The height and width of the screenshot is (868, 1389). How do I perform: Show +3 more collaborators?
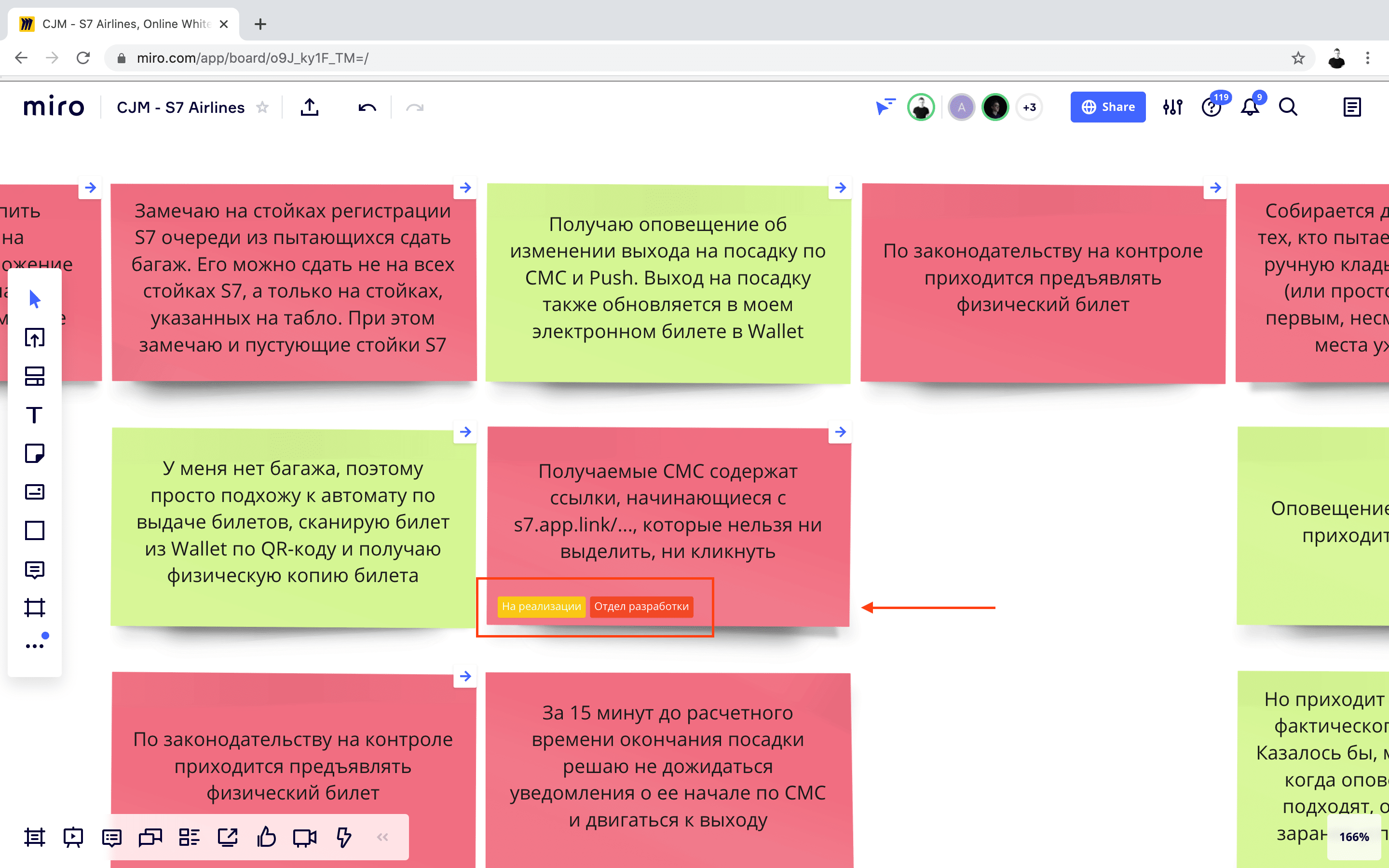(x=1029, y=108)
